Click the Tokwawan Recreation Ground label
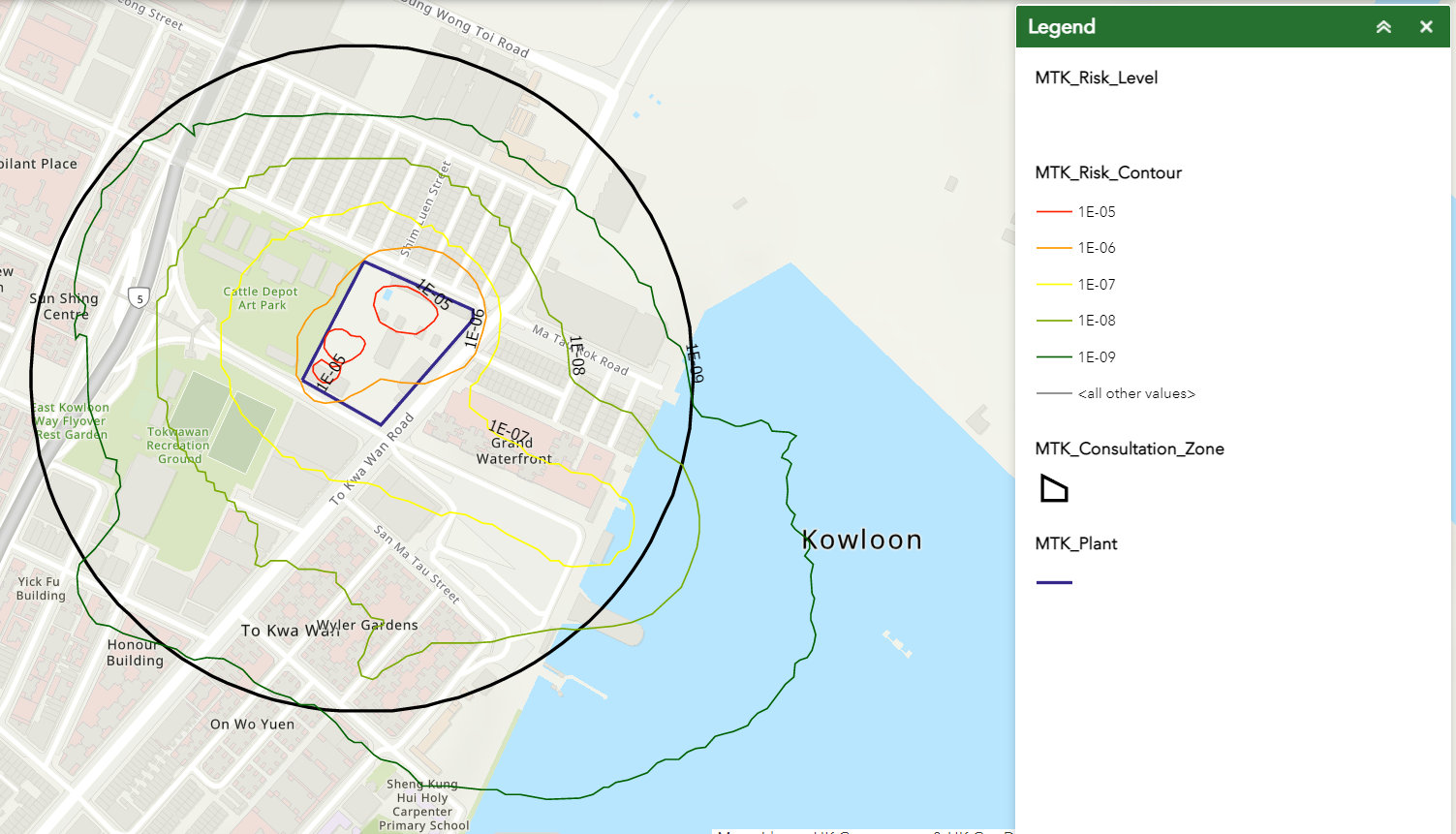This screenshot has width=1456, height=834. click(178, 446)
